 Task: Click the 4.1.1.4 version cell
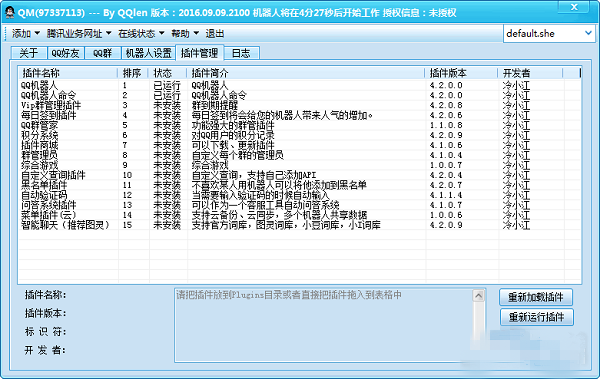[x=446, y=195]
